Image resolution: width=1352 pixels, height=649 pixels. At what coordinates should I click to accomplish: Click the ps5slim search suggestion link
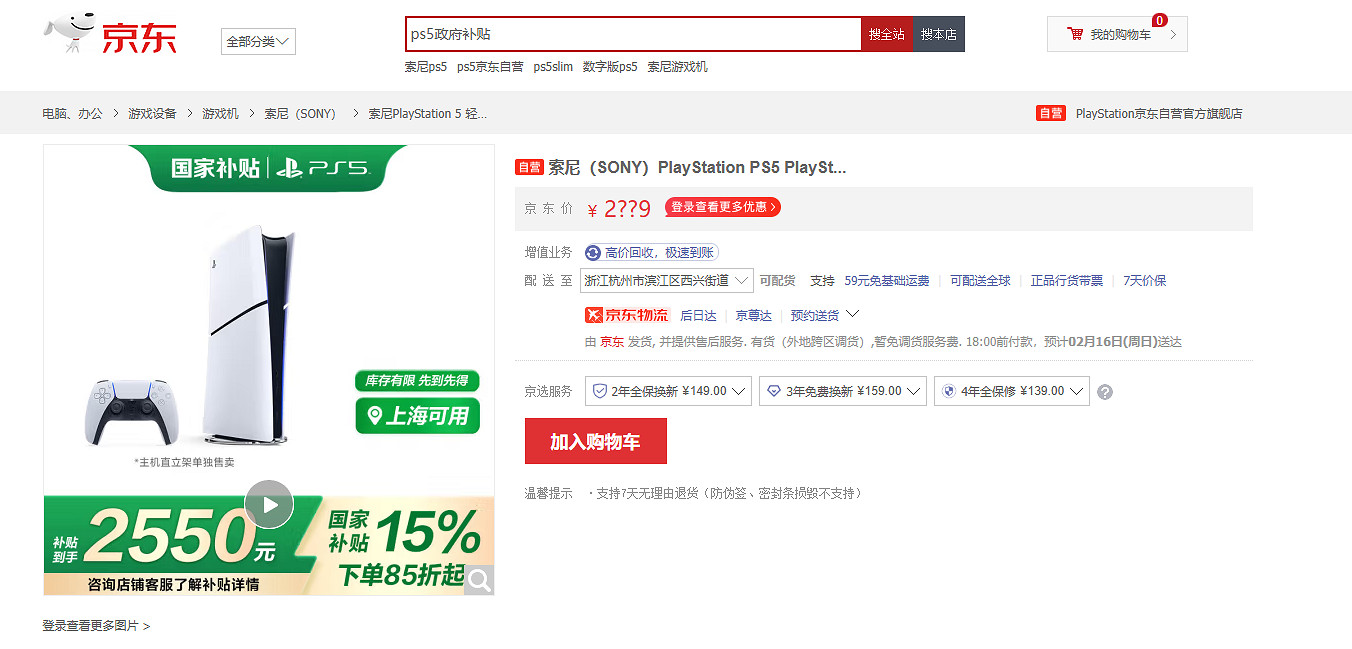pyautogui.click(x=553, y=66)
